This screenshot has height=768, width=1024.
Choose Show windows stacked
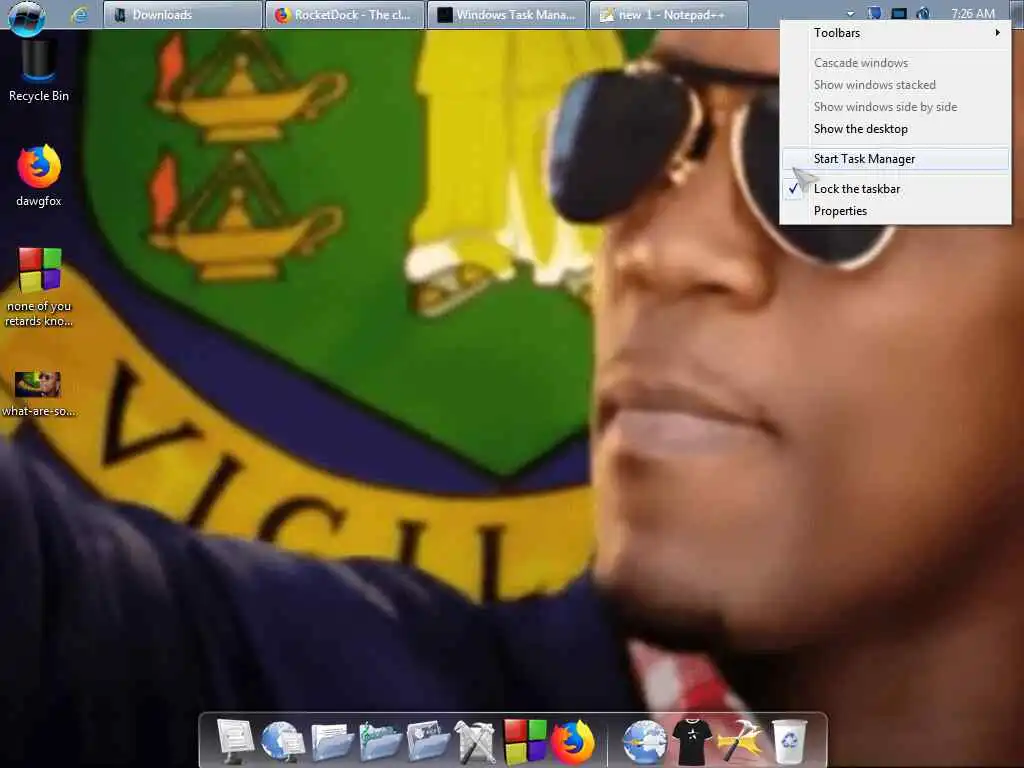coord(895,85)
